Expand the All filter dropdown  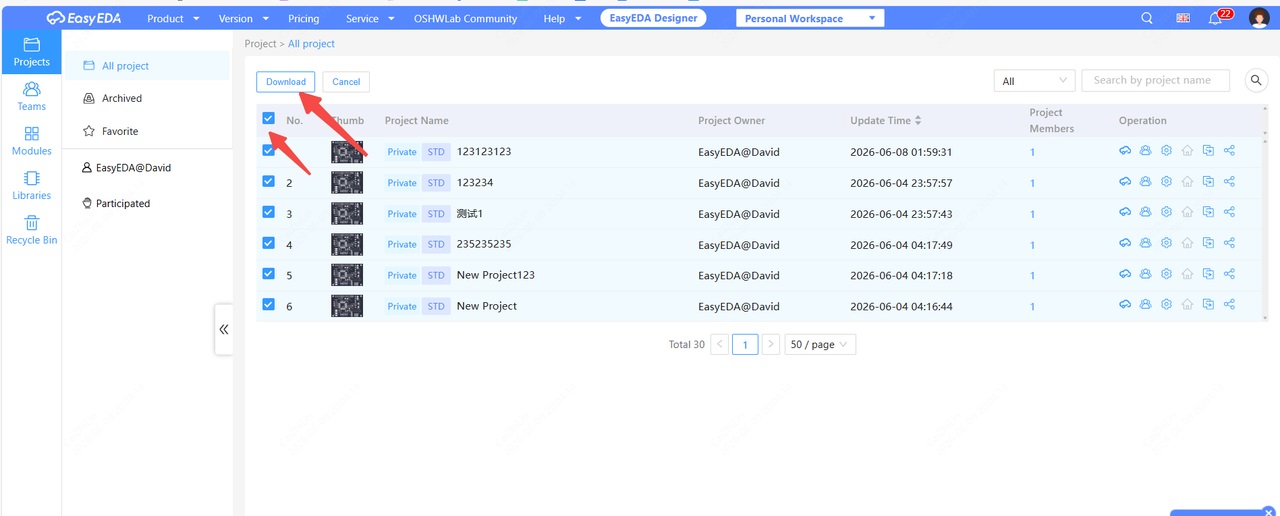click(x=1034, y=81)
